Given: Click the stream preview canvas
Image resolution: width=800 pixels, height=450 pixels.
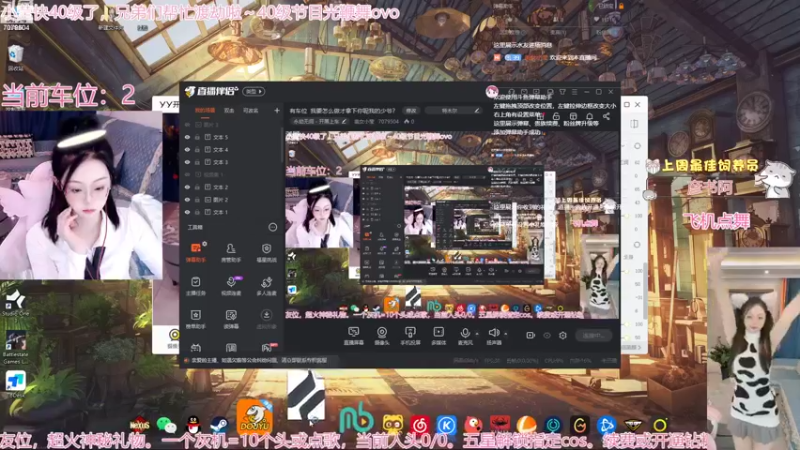Looking at the screenshot, I should pos(452,225).
